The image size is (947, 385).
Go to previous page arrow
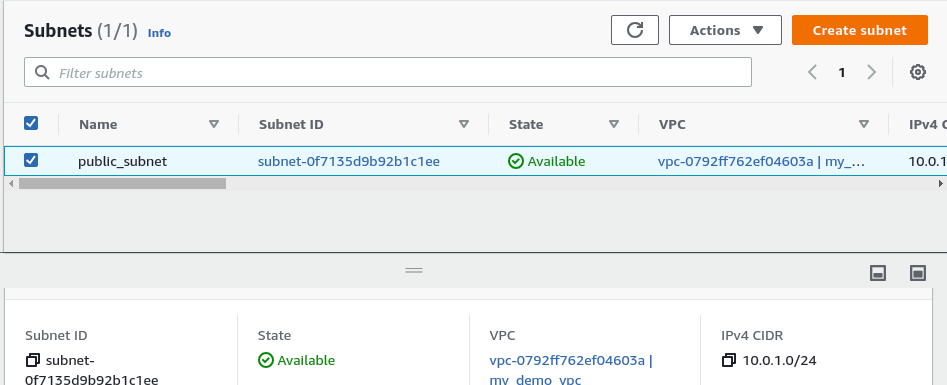[812, 73]
